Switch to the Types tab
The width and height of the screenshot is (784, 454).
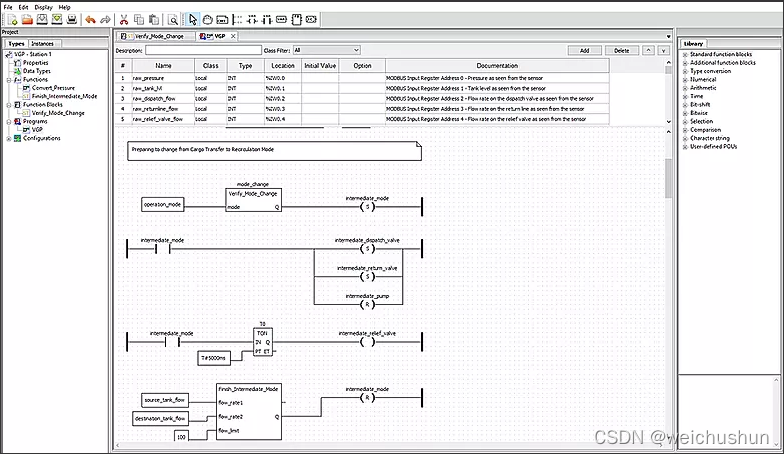coord(16,44)
